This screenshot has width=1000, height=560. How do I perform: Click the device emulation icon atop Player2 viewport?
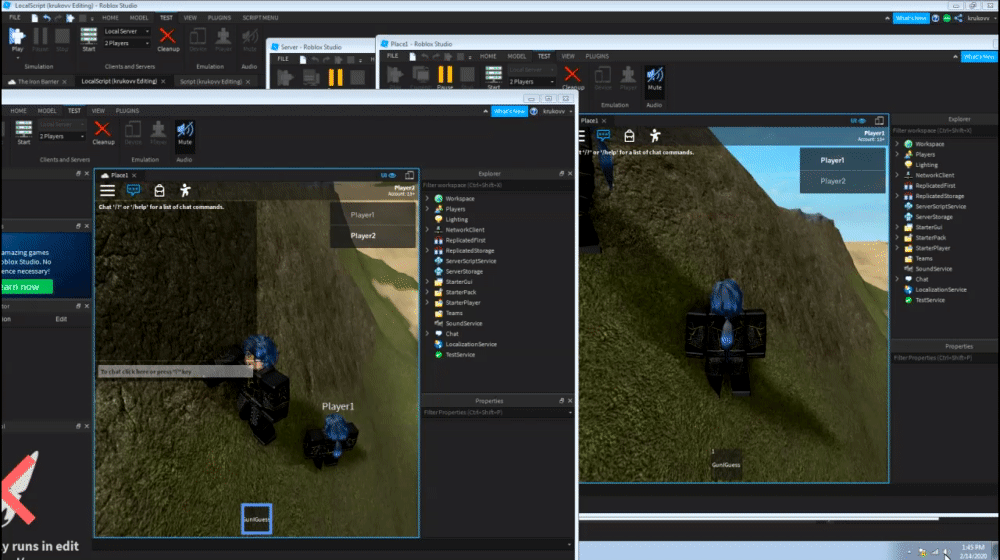409,175
